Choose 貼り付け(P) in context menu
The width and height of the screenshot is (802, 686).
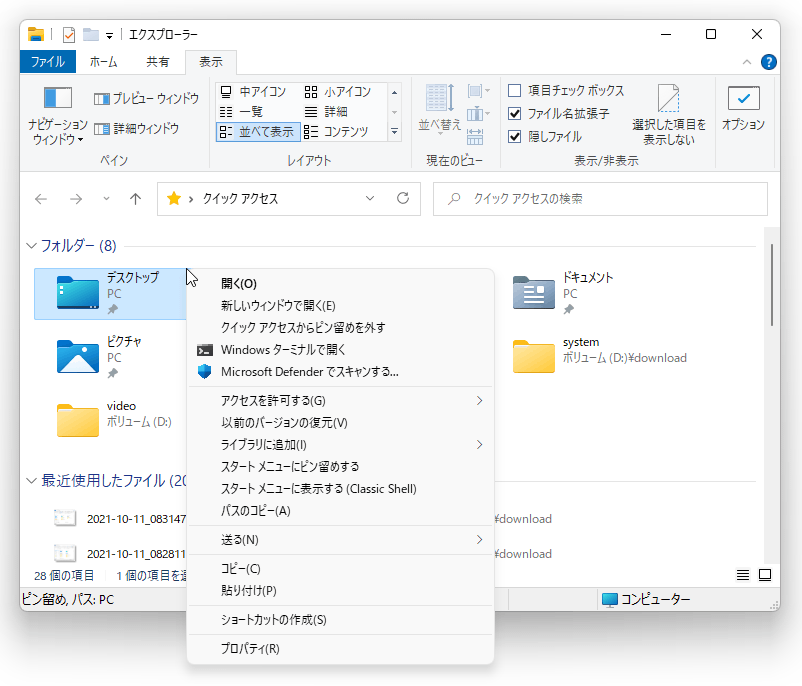click(340, 590)
